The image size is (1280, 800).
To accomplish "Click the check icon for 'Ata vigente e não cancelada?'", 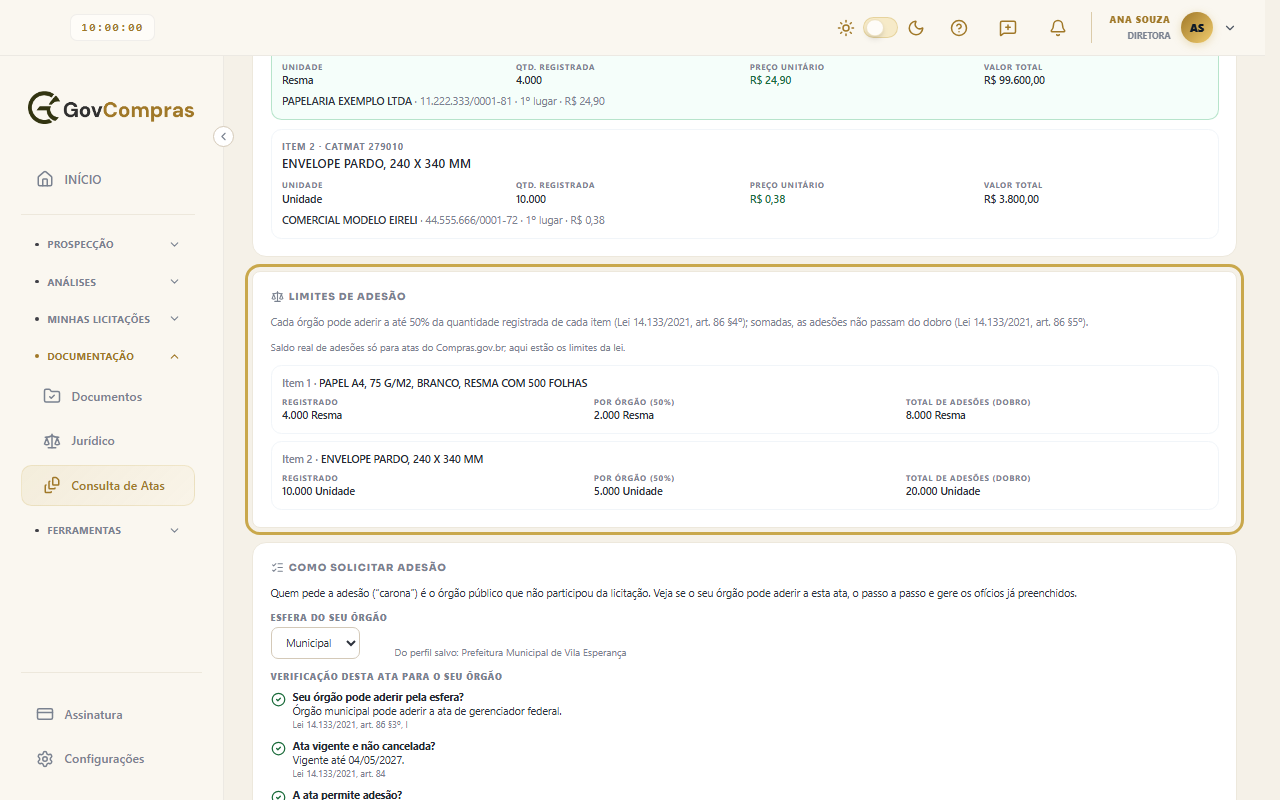I will coord(278,748).
